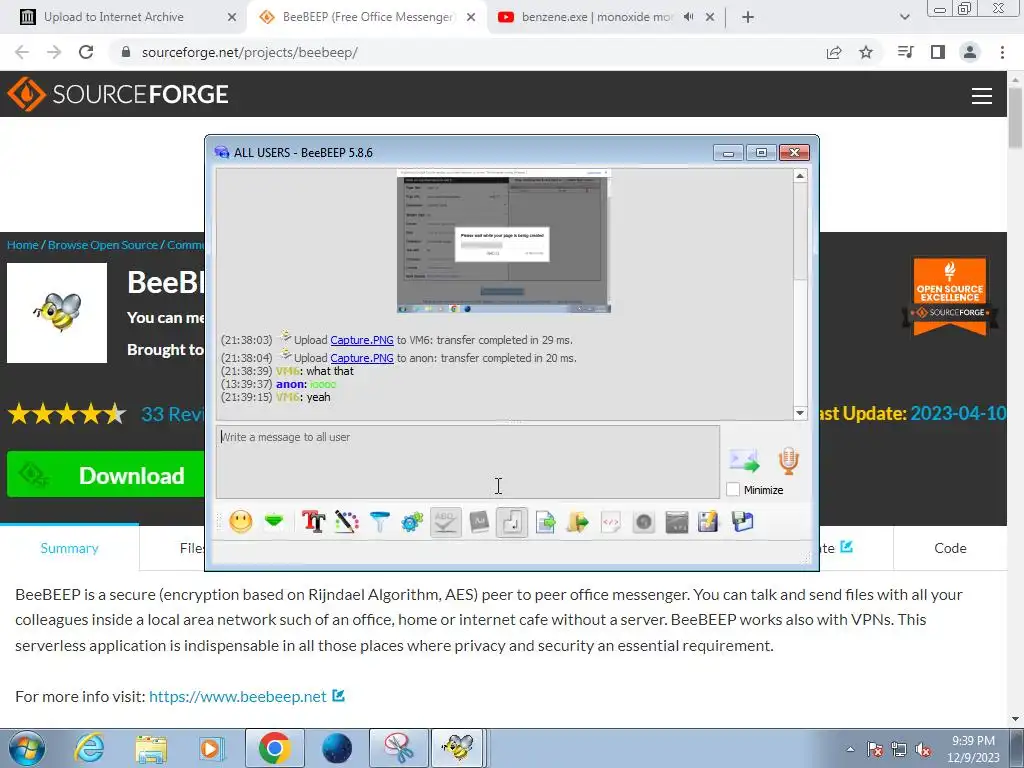Viewport: 1024px width, 768px height.
Task: Click the share page icon in address bar
Action: click(x=834, y=52)
